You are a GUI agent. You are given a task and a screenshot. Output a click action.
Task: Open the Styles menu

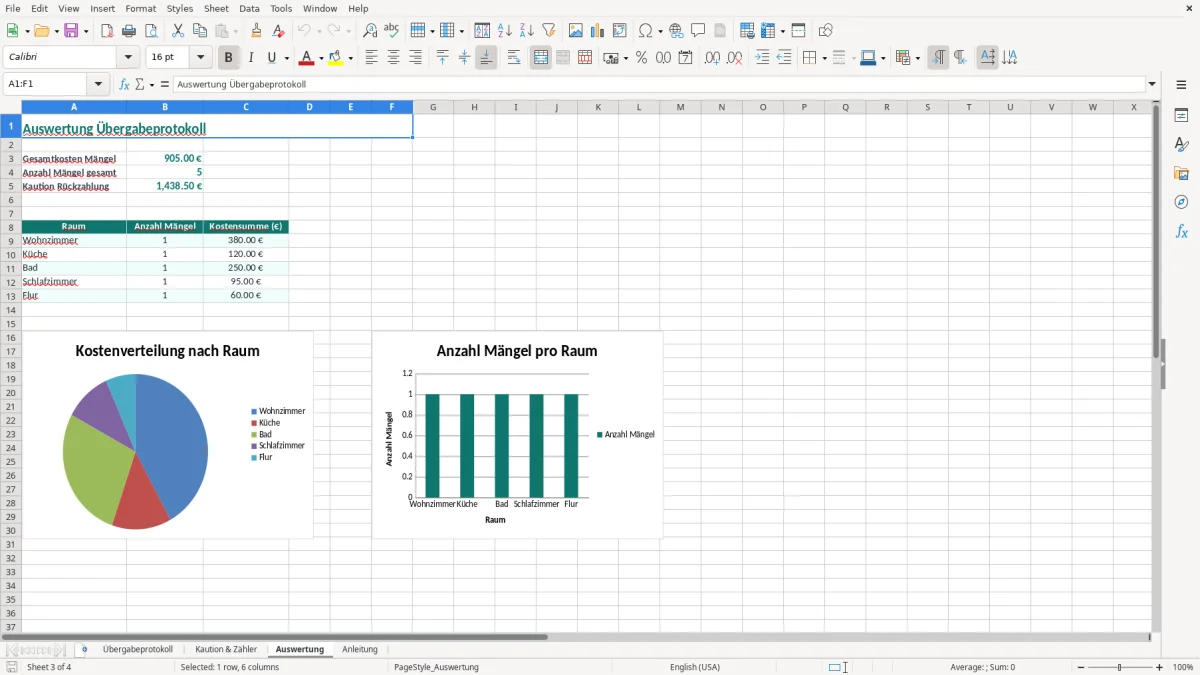coord(180,8)
